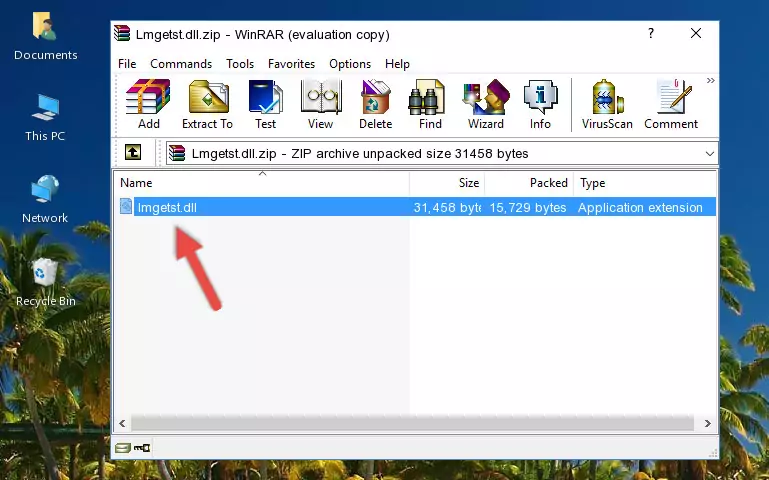The width and height of the screenshot is (769, 480).
Task: Open the Commands menu
Action: [181, 64]
